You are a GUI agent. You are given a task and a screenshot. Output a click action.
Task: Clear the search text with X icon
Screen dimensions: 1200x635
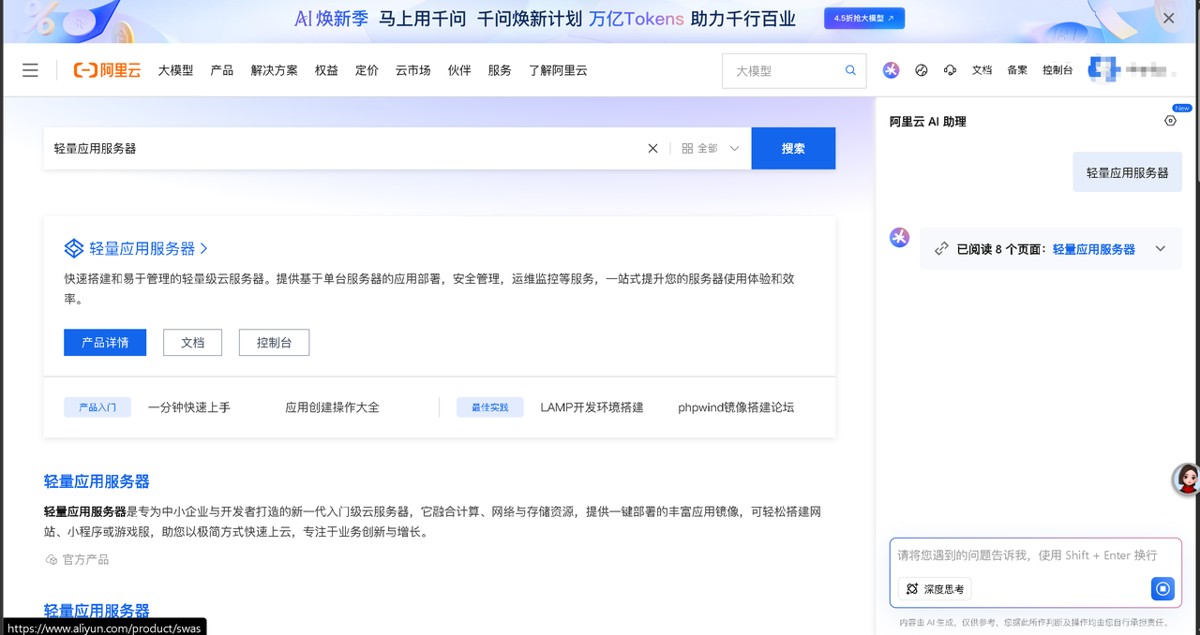[653, 148]
